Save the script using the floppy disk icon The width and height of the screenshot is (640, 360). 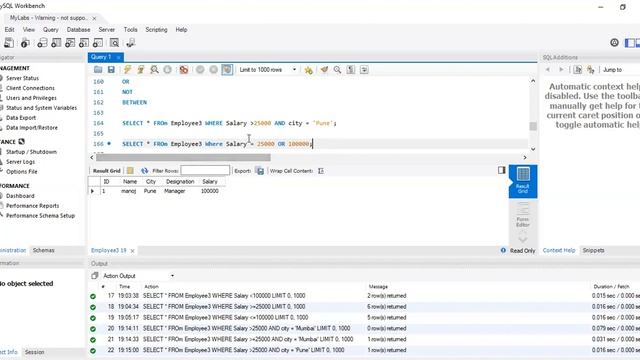(x=111, y=70)
